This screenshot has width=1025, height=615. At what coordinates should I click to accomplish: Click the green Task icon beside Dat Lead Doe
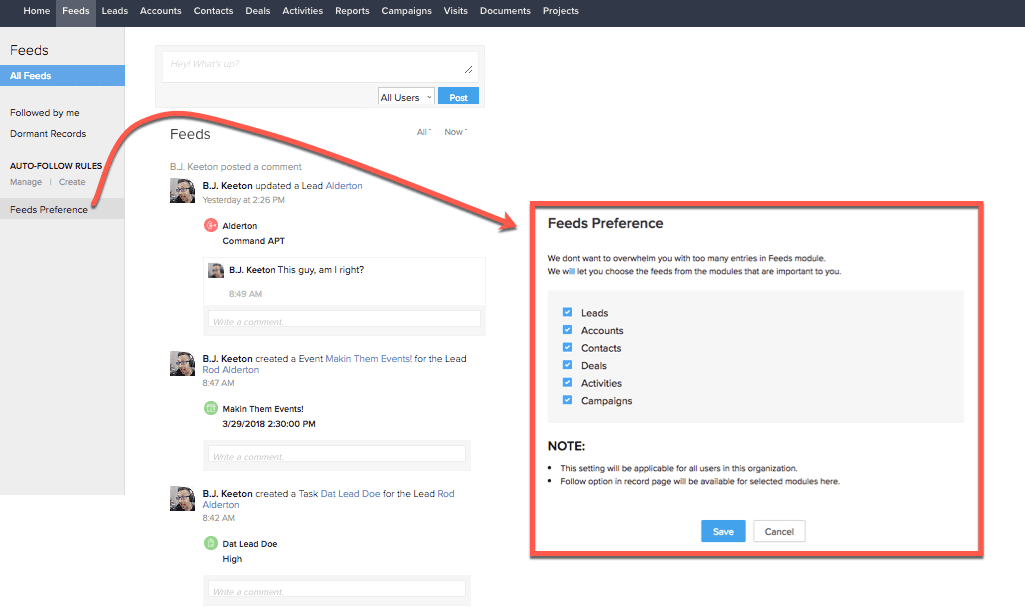[x=212, y=543]
